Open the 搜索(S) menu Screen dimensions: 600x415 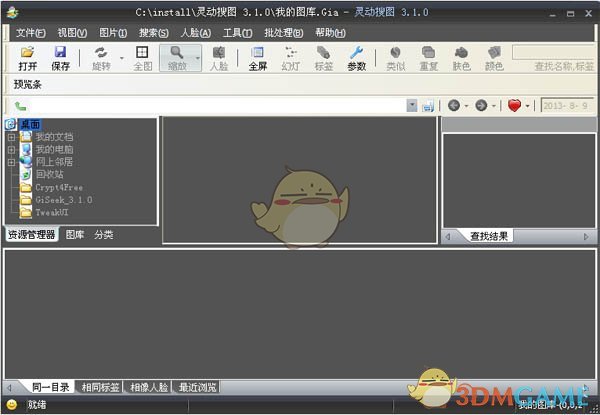pos(153,33)
